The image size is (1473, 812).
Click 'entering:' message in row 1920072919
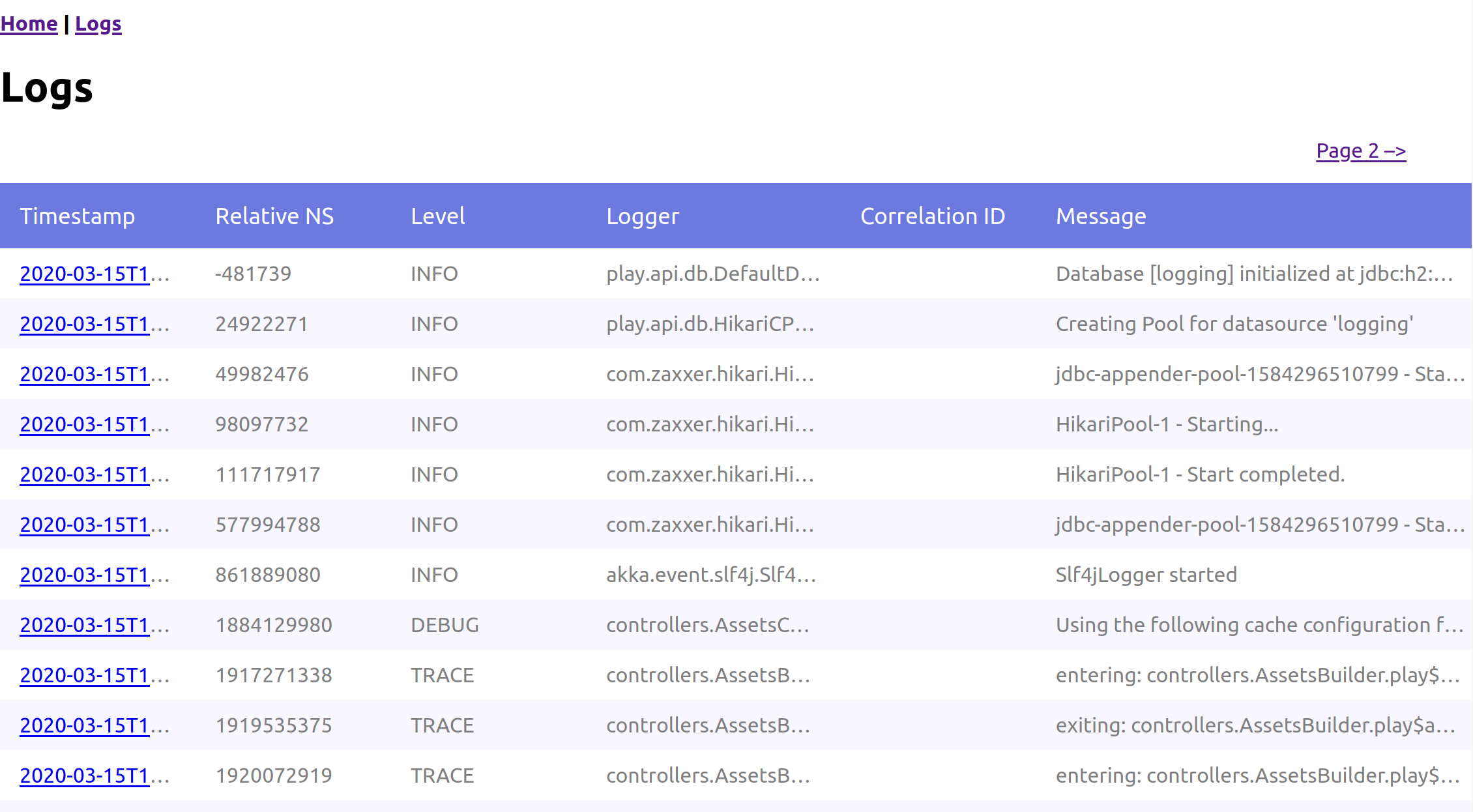click(1258, 776)
